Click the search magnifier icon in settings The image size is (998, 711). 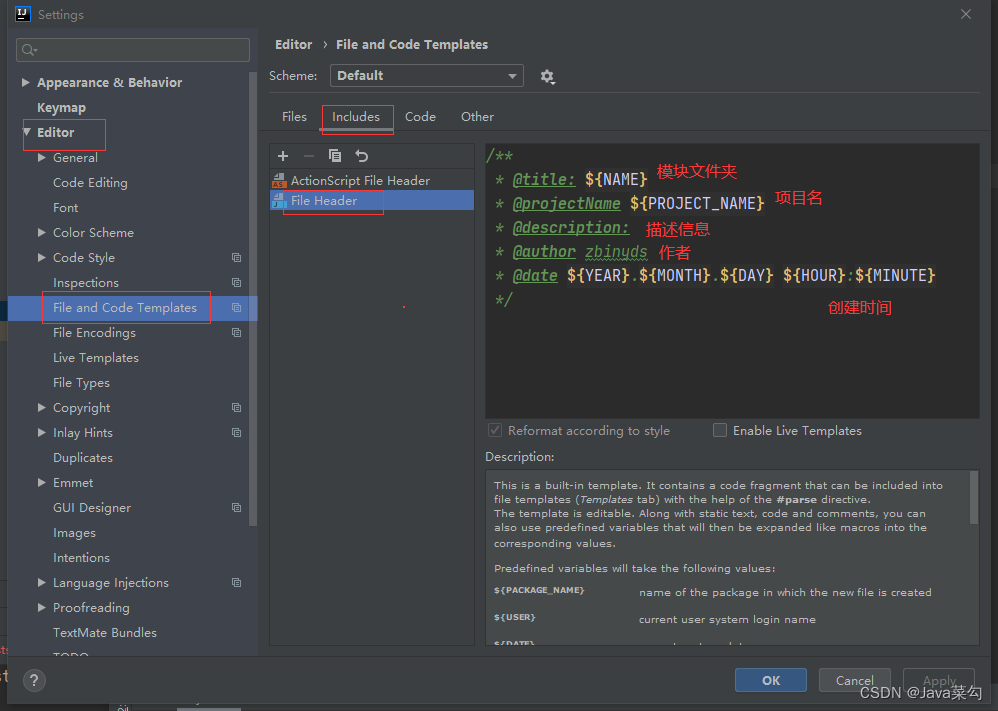click(29, 50)
